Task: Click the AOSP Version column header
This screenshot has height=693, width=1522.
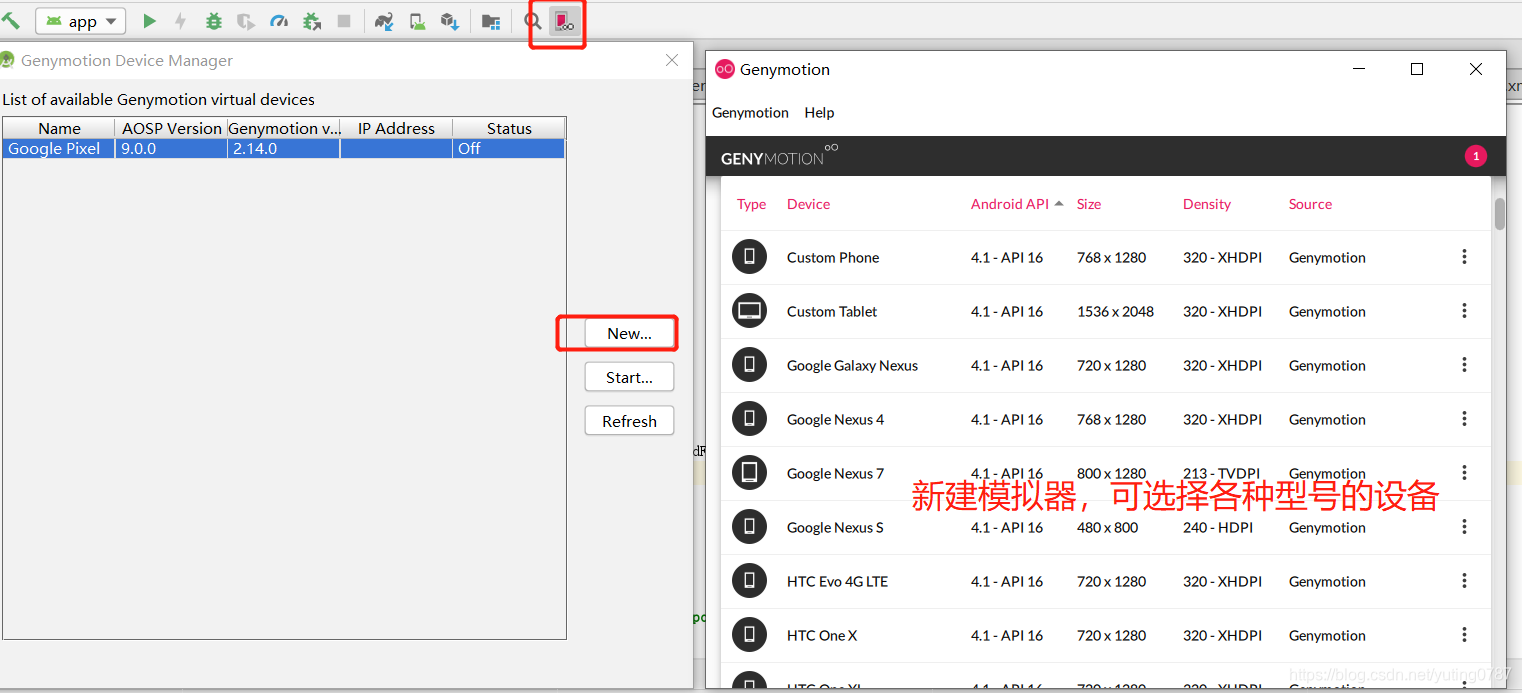Action: (x=172, y=128)
